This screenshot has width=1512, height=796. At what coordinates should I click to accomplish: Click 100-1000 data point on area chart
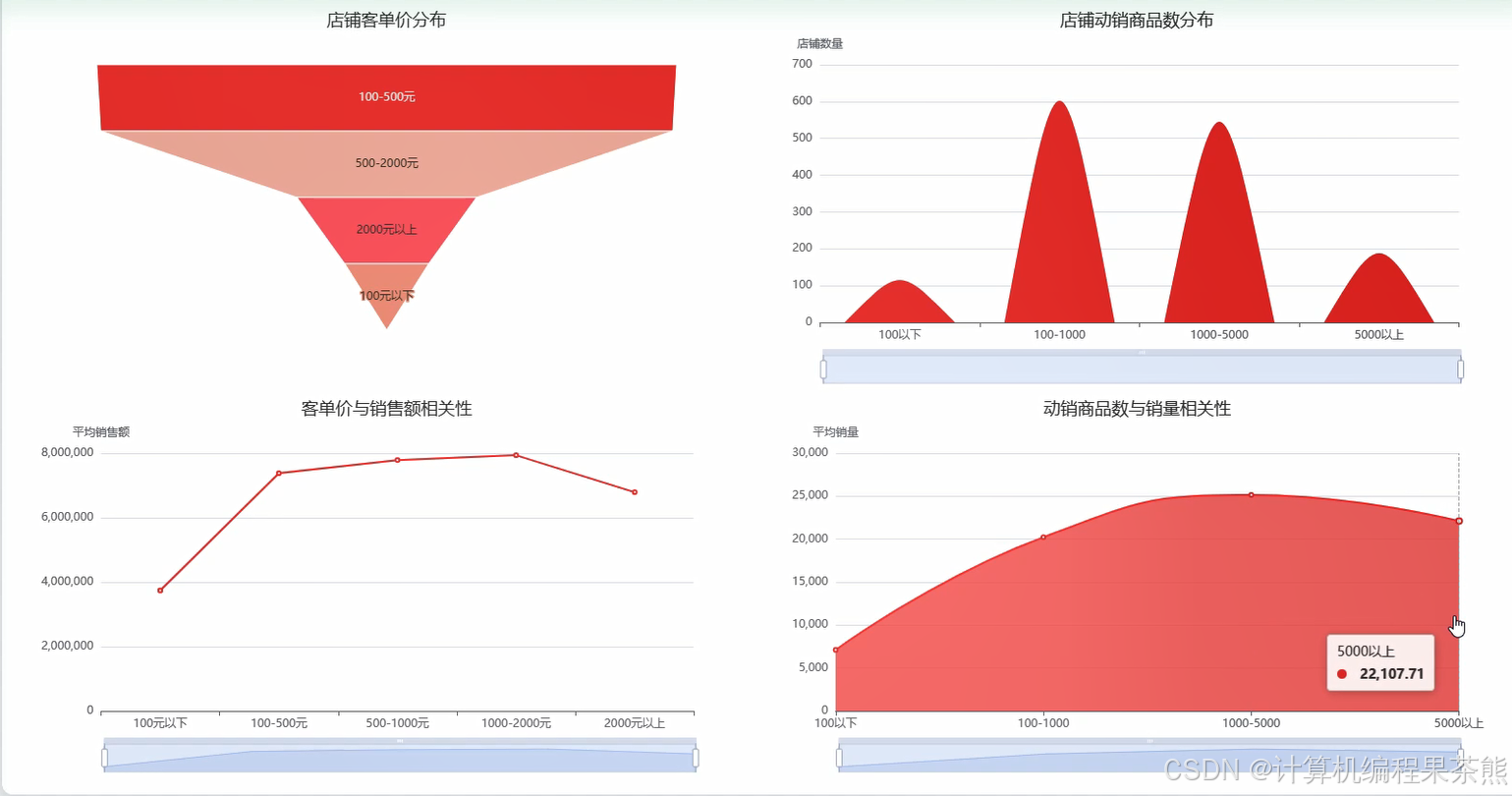point(1043,537)
